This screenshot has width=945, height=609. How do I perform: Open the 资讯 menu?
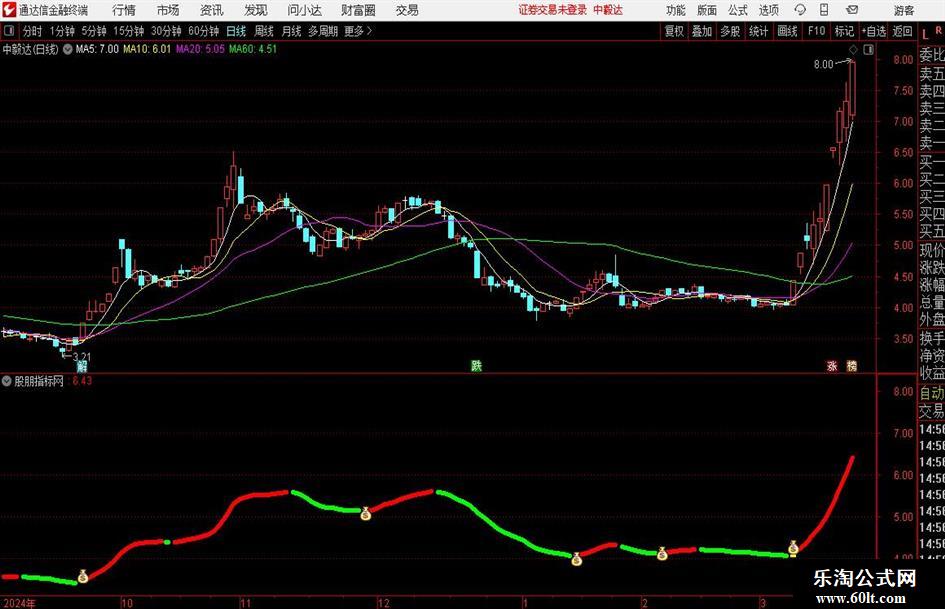coord(212,10)
